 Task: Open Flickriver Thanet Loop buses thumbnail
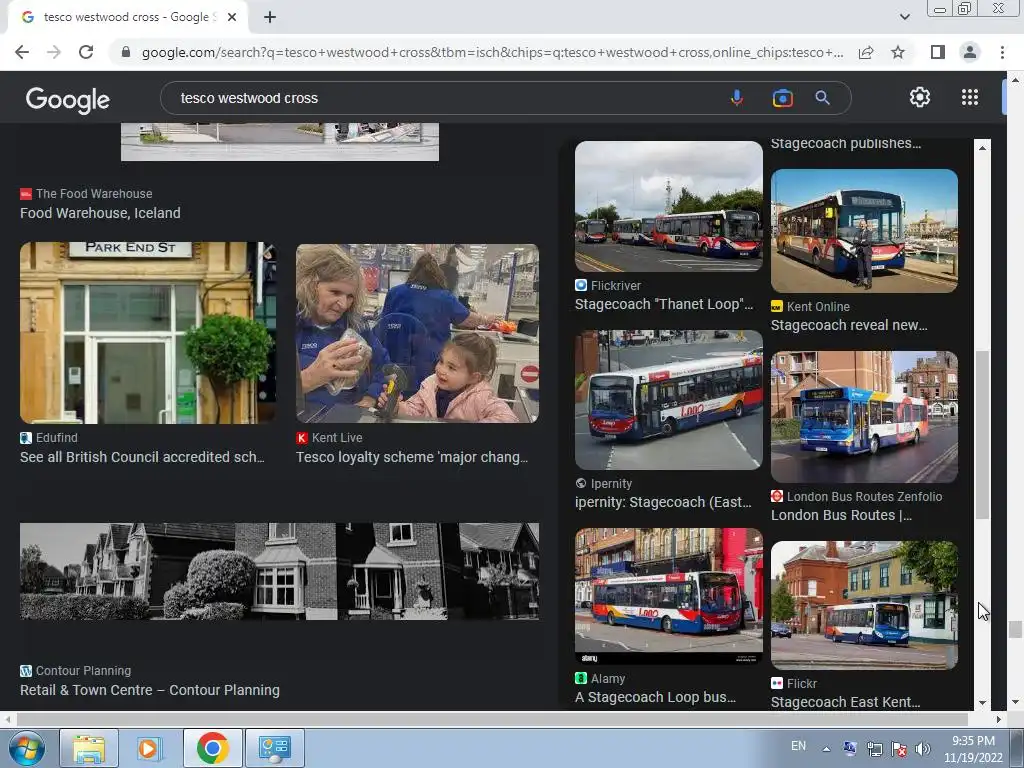click(x=669, y=206)
